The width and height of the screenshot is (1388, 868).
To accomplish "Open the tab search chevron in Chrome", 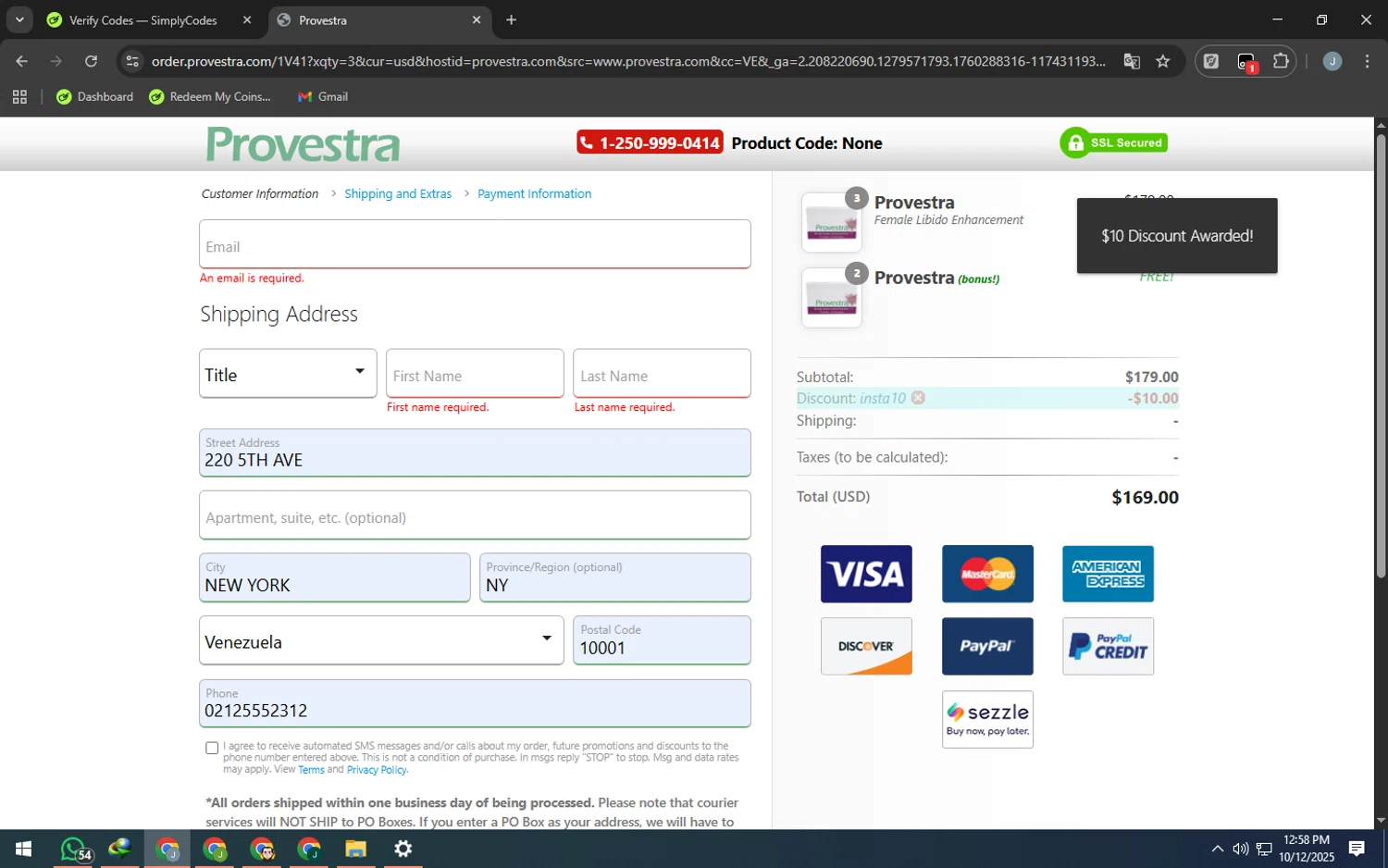I will click(19, 19).
